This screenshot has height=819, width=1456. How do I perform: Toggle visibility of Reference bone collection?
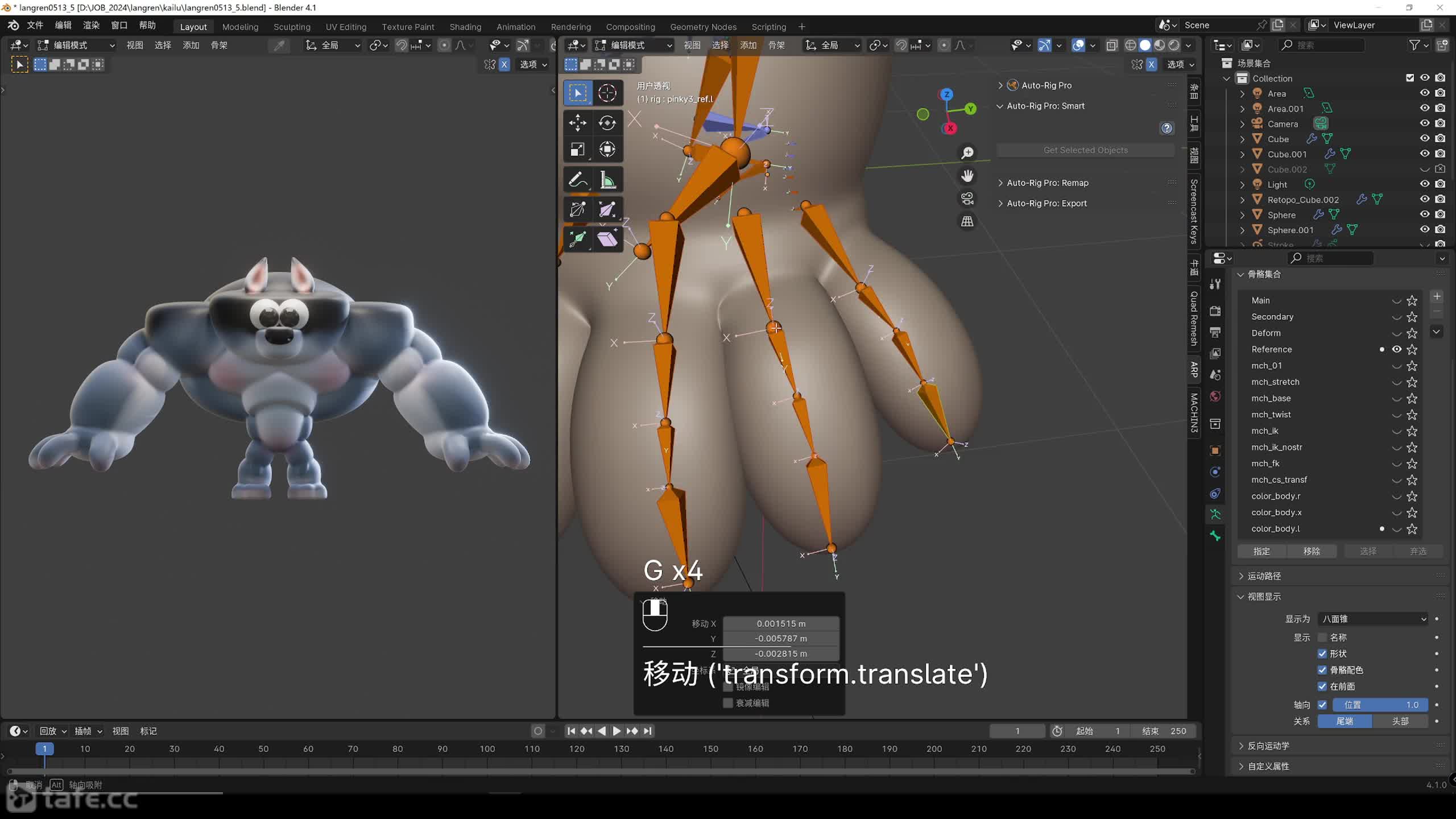coord(1396,349)
